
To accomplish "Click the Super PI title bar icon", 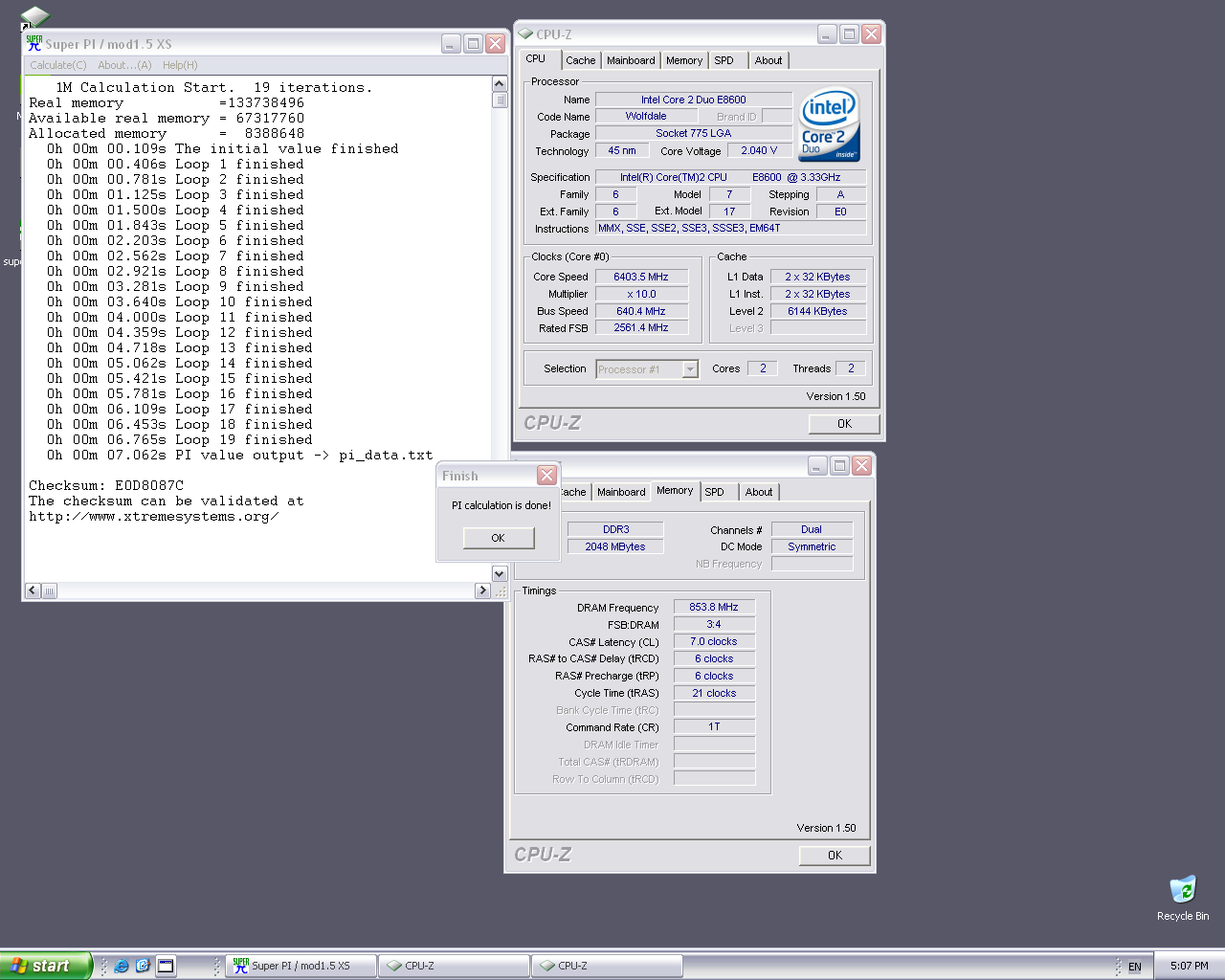I will [34, 43].
